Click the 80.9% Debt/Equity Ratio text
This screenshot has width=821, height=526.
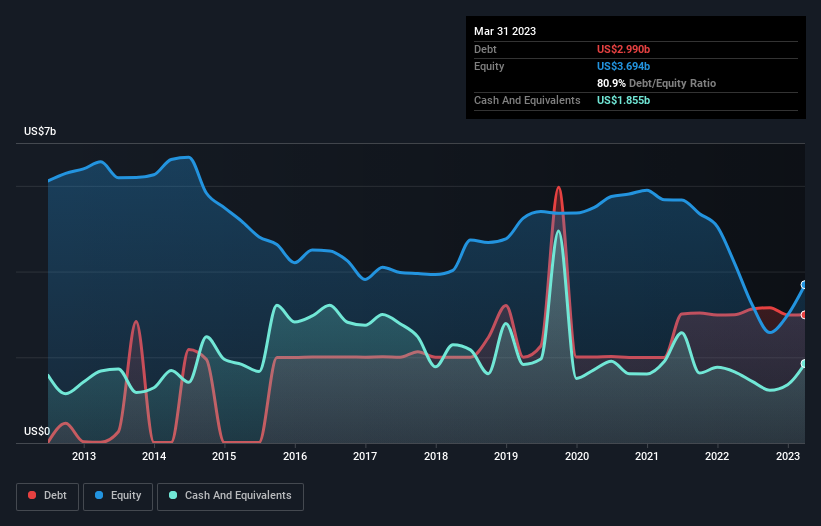click(x=656, y=83)
